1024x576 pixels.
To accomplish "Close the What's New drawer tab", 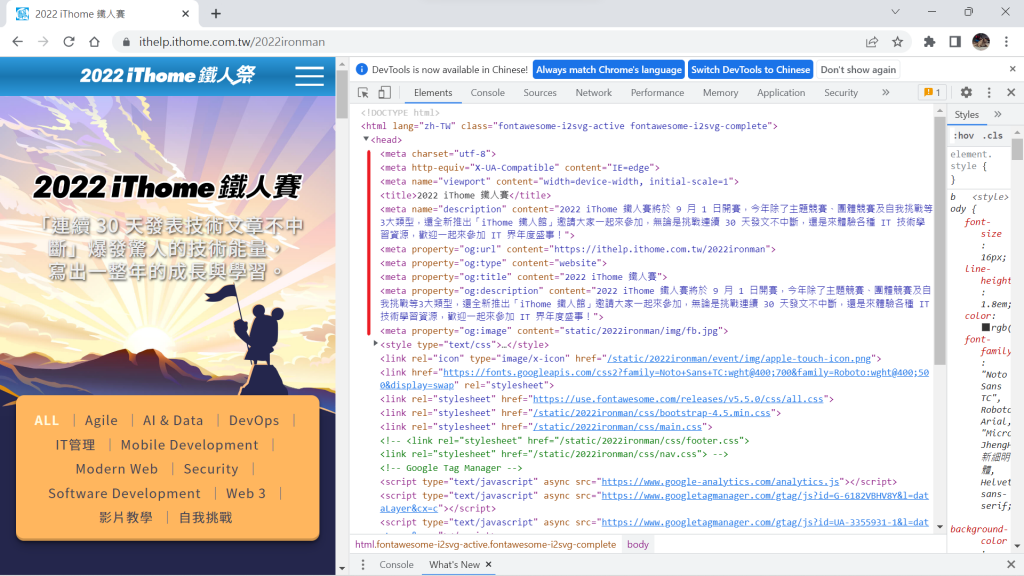I will tap(488, 564).
